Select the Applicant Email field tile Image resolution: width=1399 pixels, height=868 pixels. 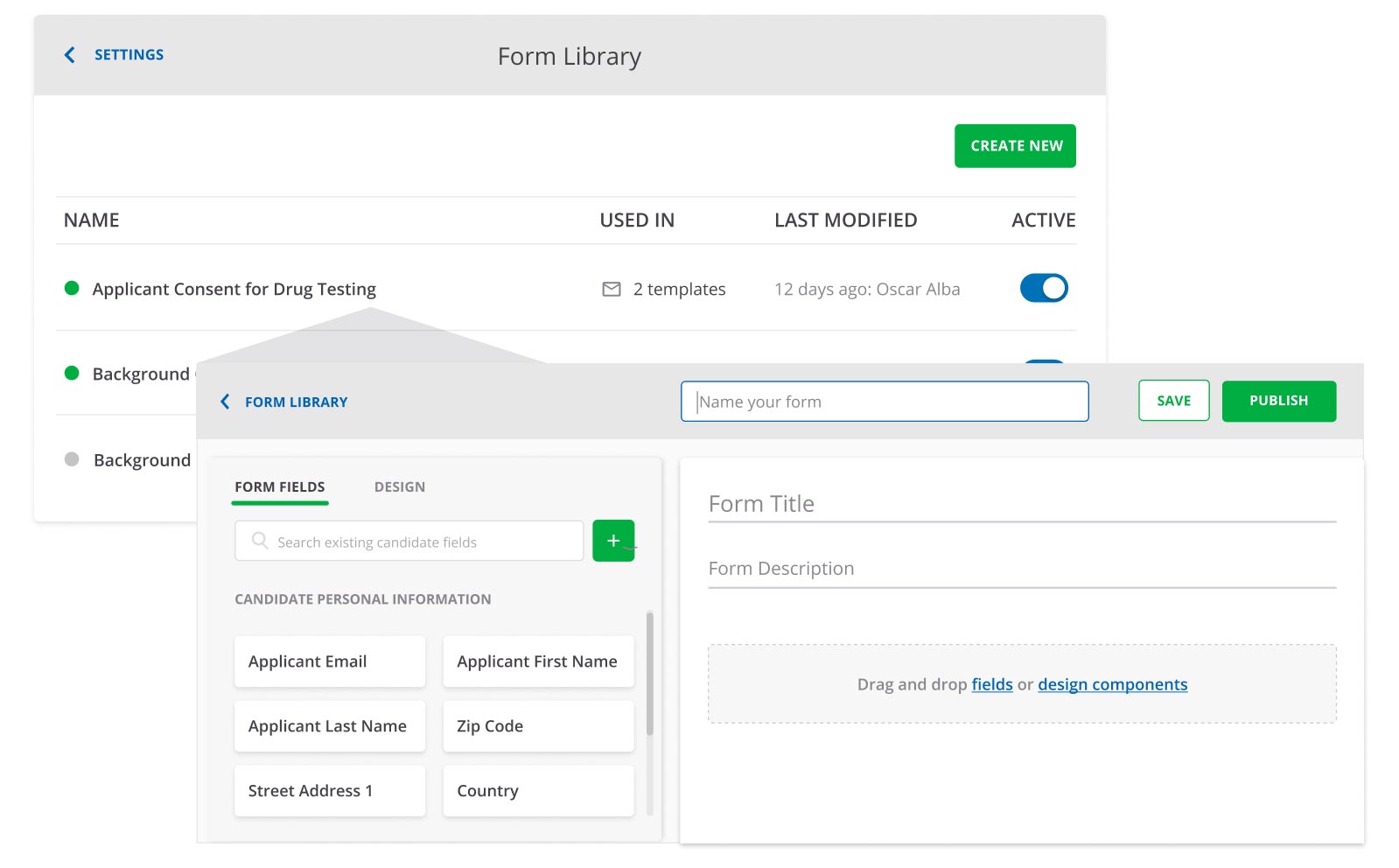tap(329, 661)
